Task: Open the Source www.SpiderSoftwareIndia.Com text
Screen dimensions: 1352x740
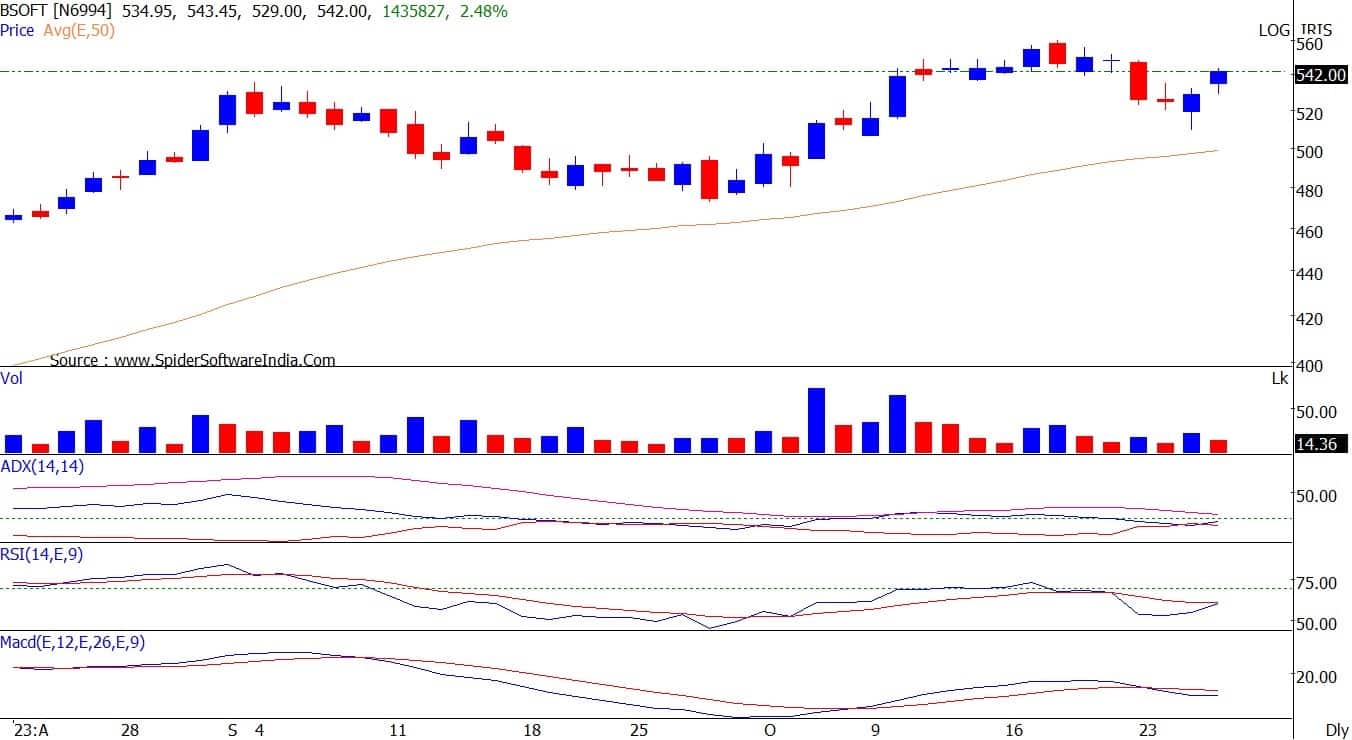Action: click(192, 360)
